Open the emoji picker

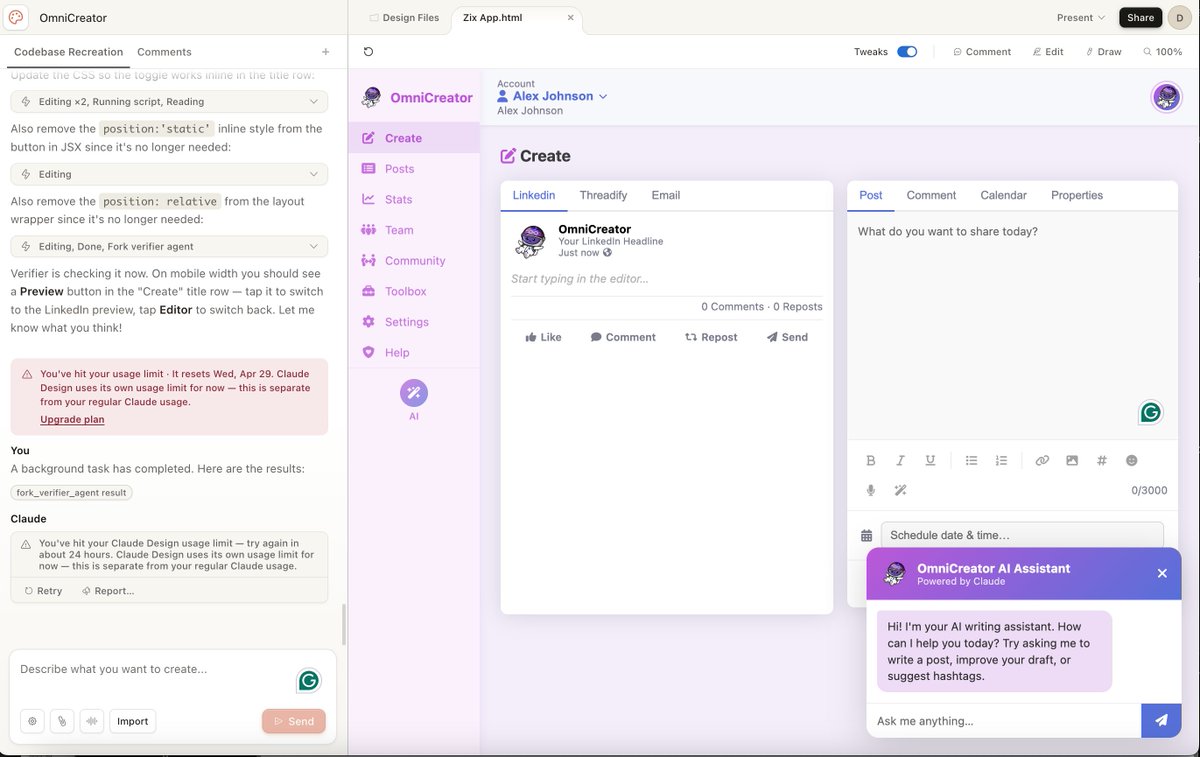(1132, 461)
